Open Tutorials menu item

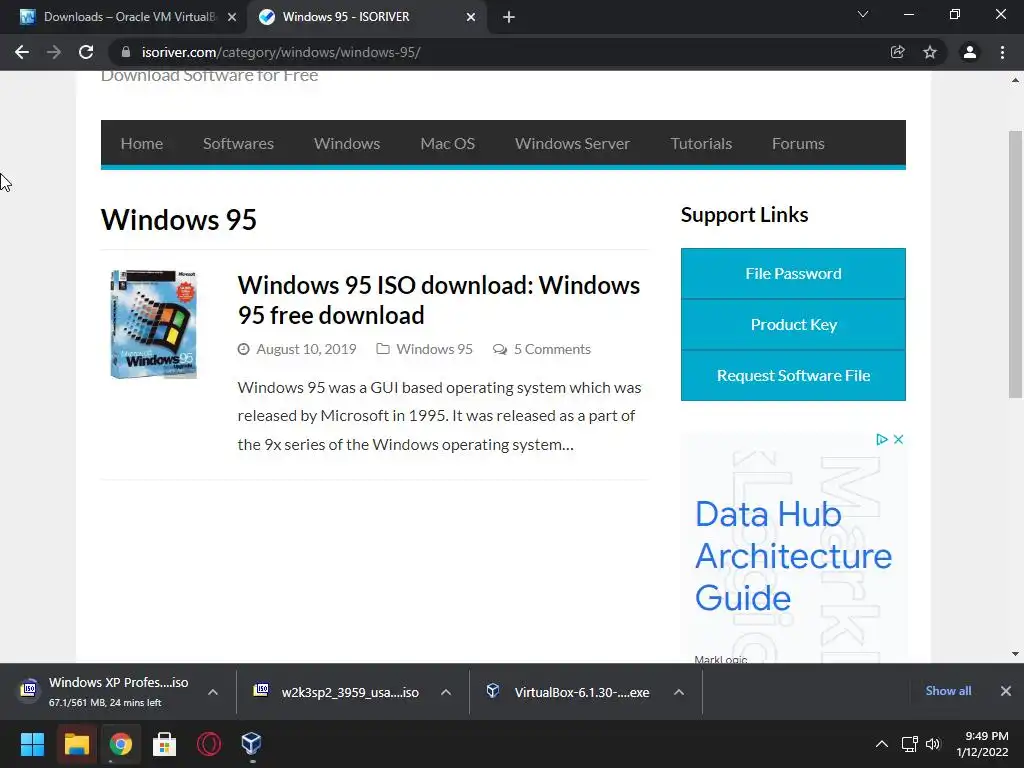pyautogui.click(x=701, y=144)
